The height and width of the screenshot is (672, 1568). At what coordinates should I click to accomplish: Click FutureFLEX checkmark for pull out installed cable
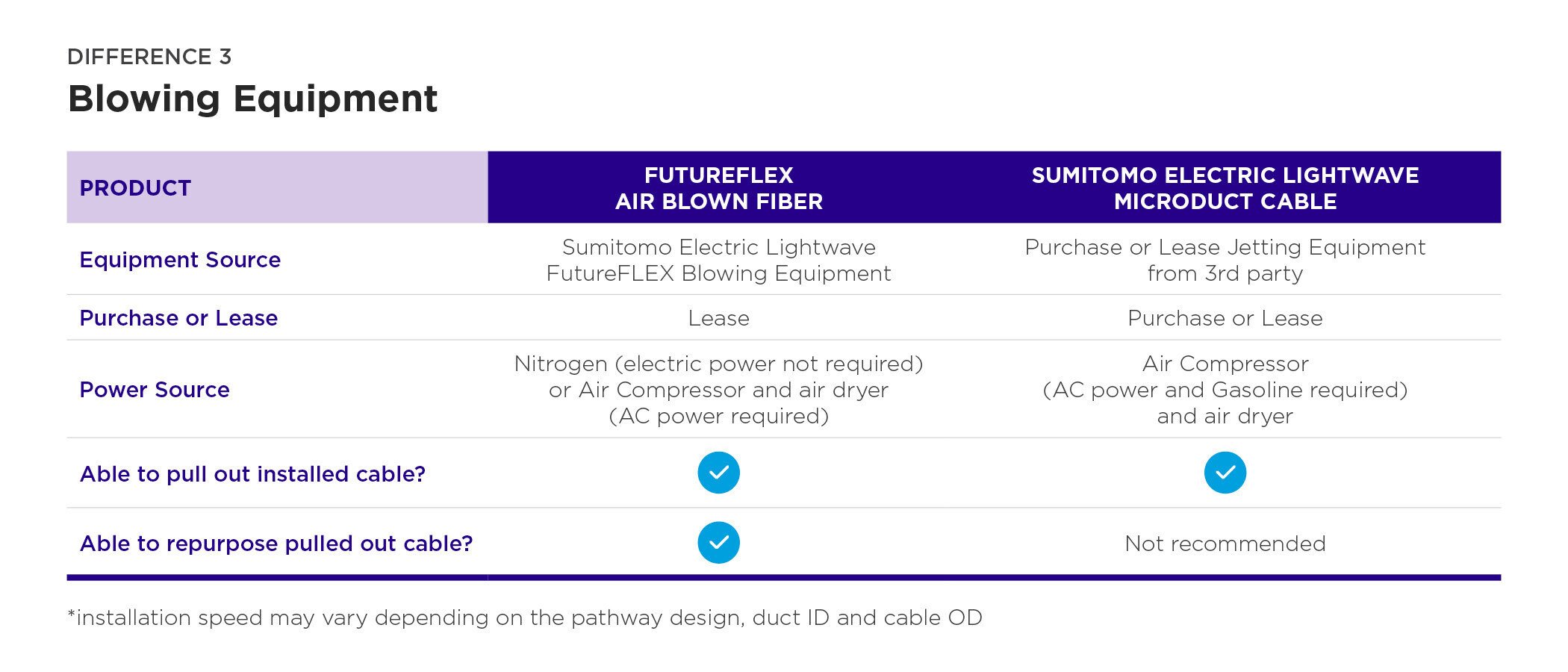pyautogui.click(x=718, y=473)
